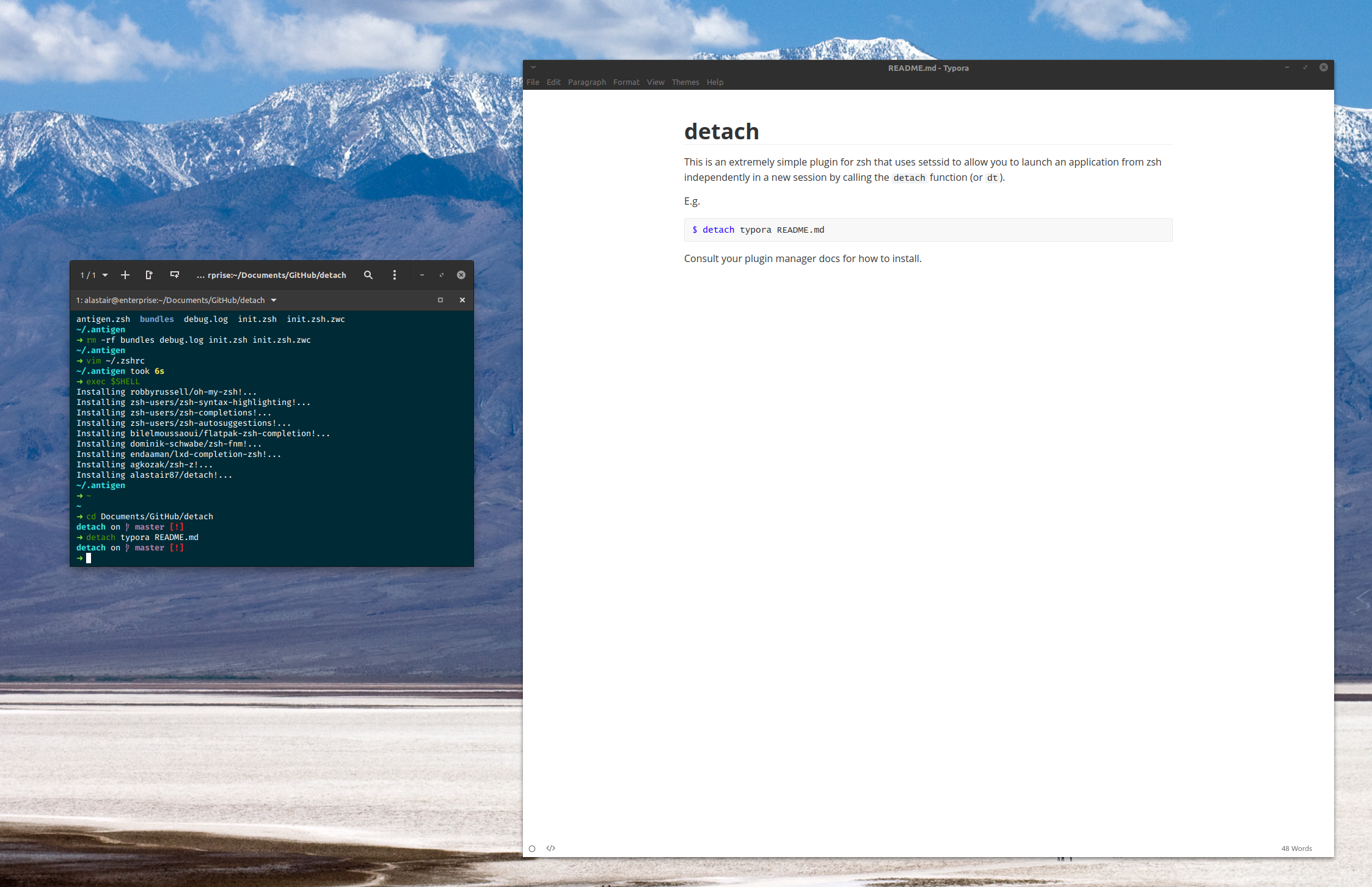Split terminal right using the toolbar icon
1372x887 pixels.
point(149,275)
